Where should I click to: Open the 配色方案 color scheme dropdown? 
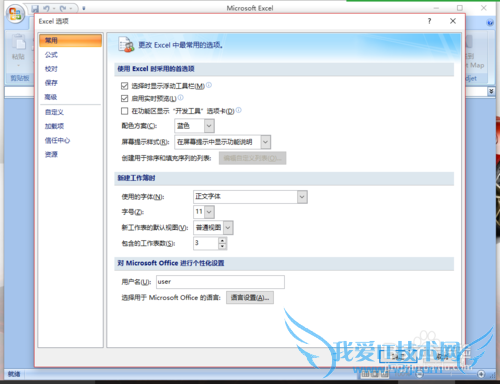[x=209, y=126]
